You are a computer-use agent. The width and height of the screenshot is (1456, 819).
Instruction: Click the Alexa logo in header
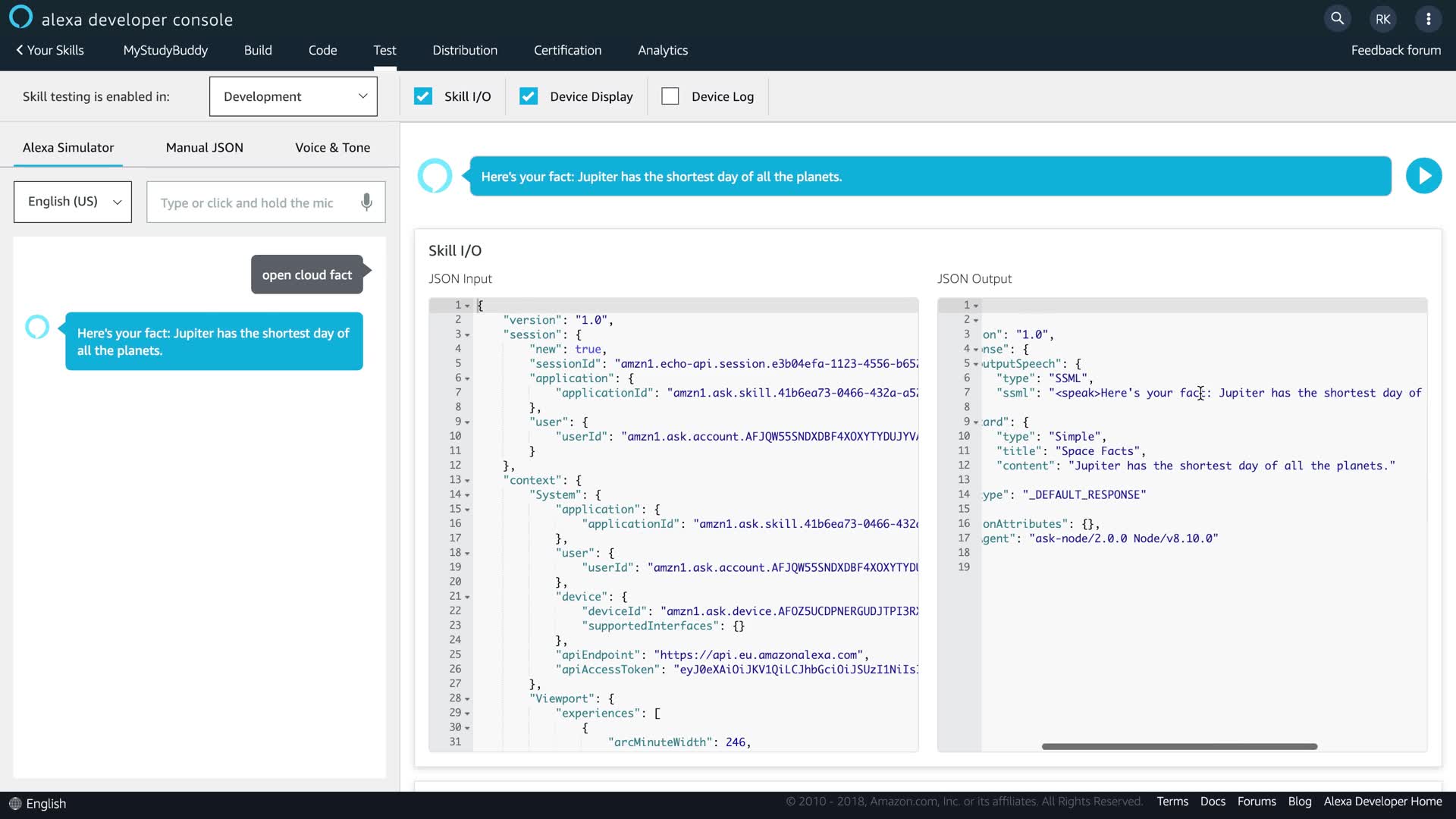[20, 17]
